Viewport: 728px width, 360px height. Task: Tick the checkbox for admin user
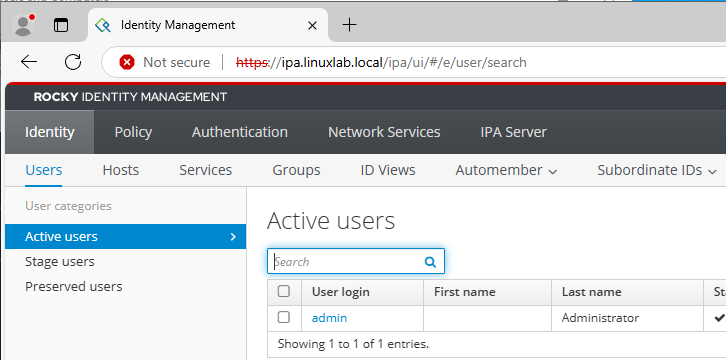tap(284, 317)
